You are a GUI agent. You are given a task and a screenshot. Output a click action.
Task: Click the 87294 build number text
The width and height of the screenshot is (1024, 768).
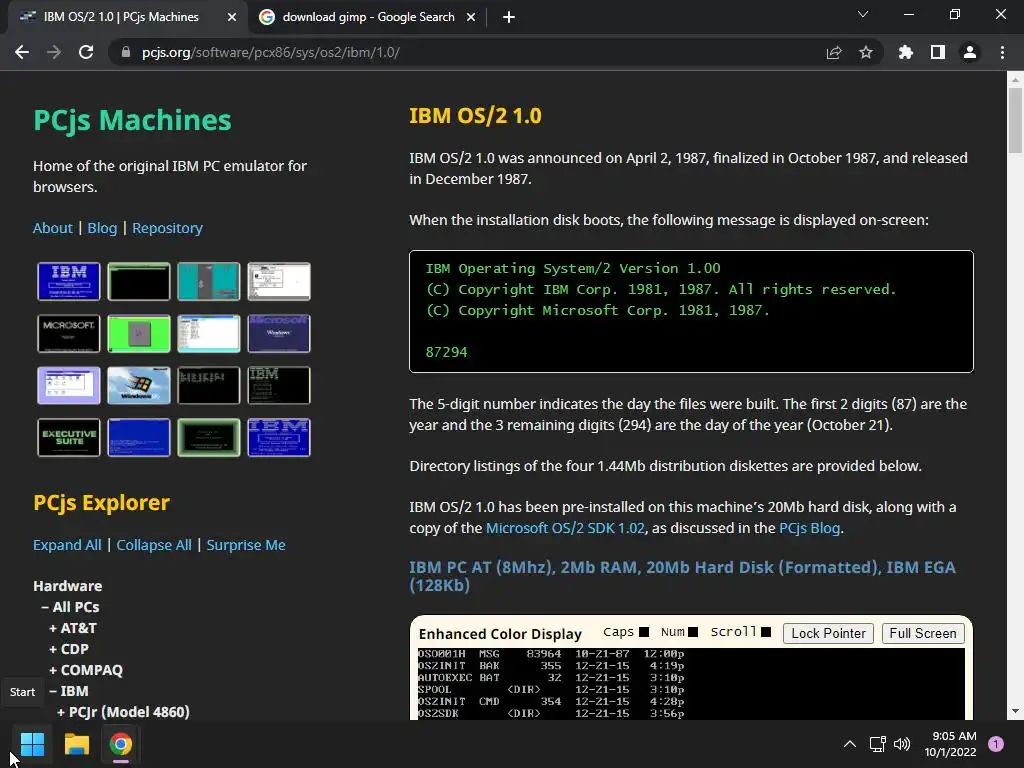447,352
